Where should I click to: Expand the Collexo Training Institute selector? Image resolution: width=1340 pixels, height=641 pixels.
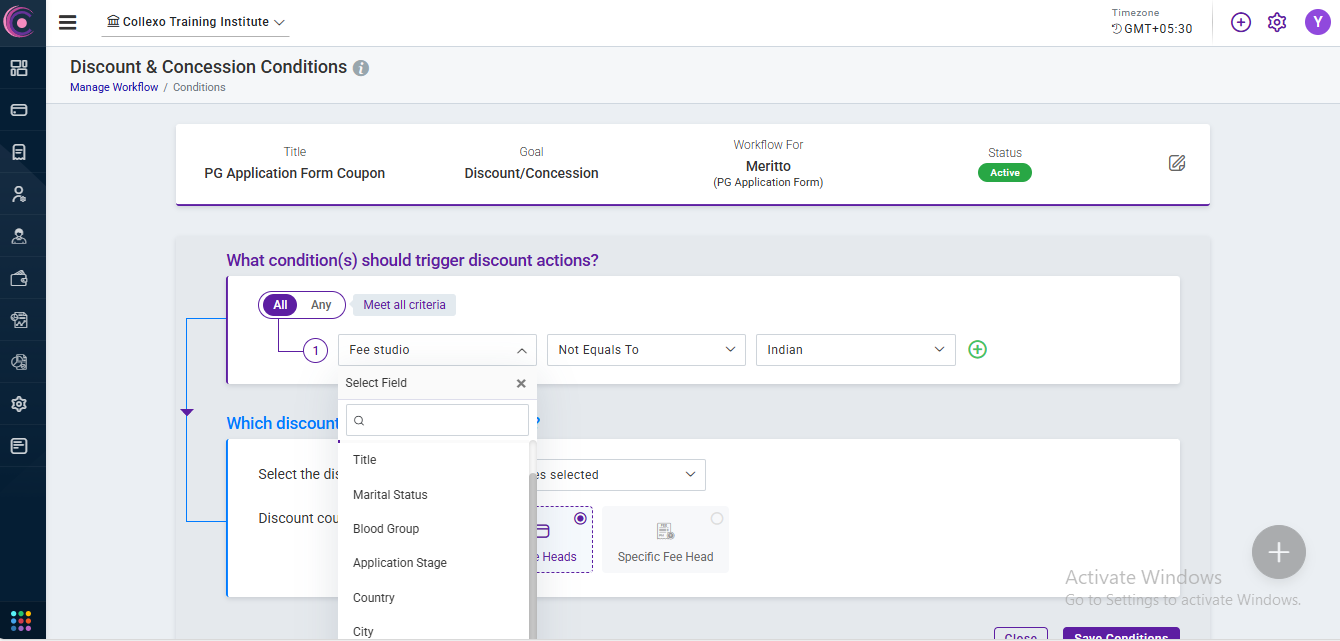click(196, 22)
